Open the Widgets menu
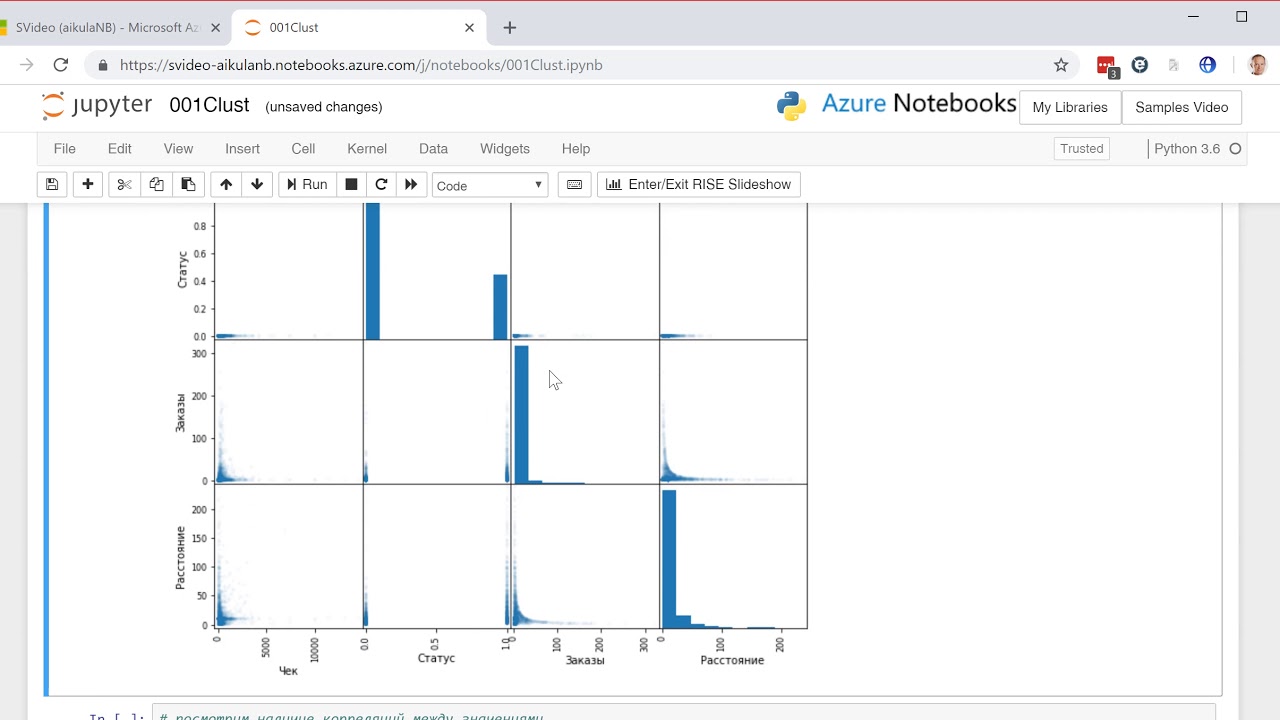The height and width of the screenshot is (720, 1280). [x=505, y=148]
